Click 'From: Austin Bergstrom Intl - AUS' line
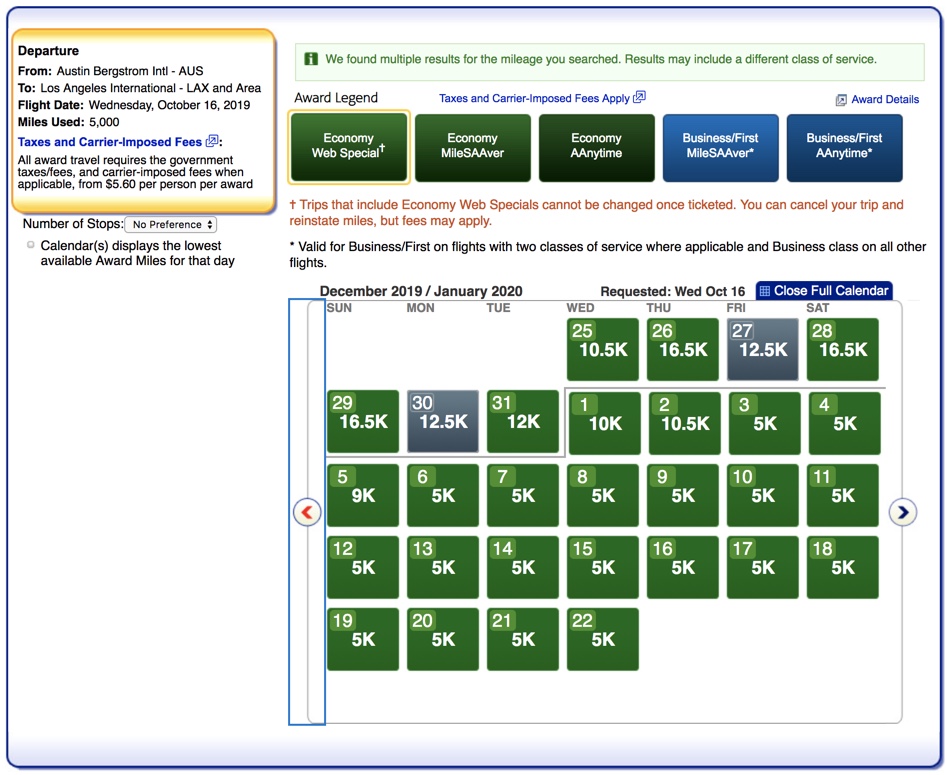Image resolution: width=947 pixels, height=775 pixels. point(111,71)
